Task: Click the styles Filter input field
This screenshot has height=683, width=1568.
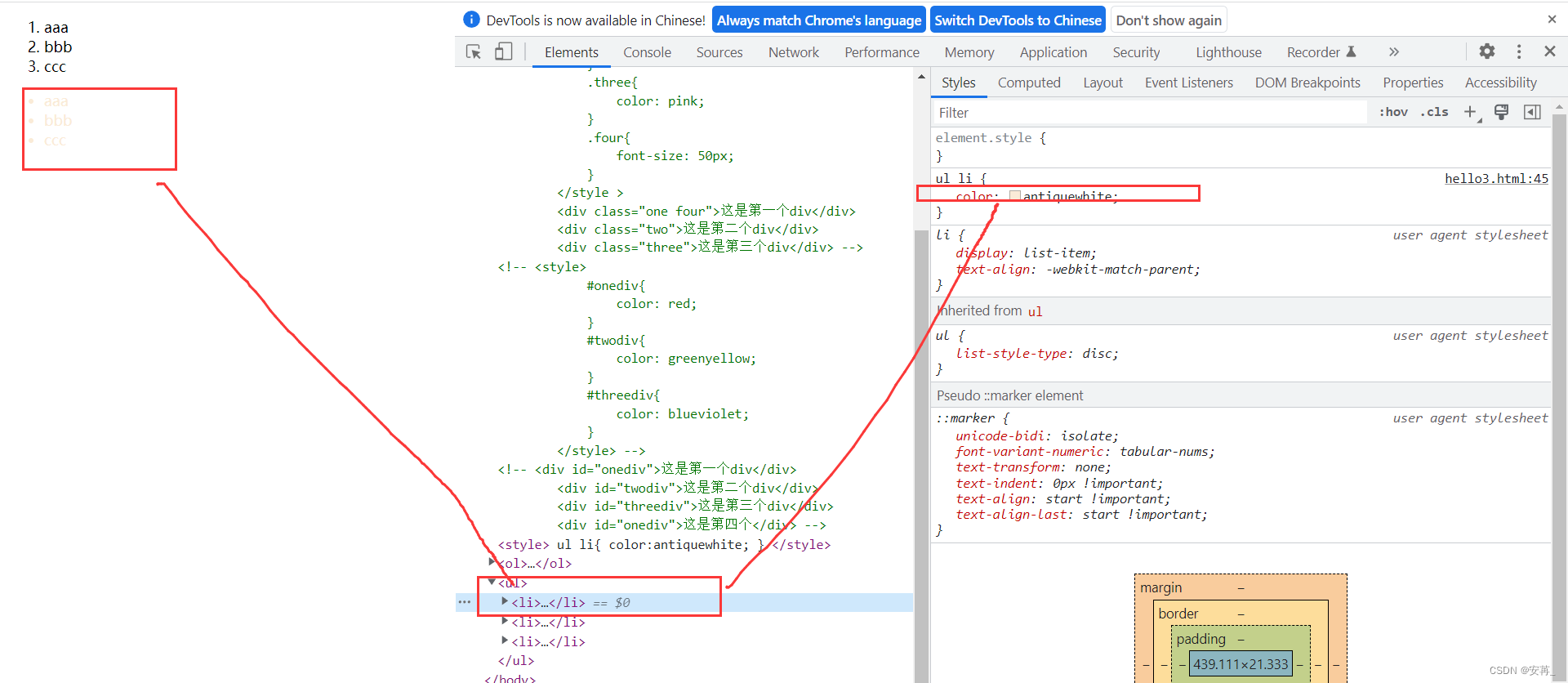Action: (x=1150, y=113)
